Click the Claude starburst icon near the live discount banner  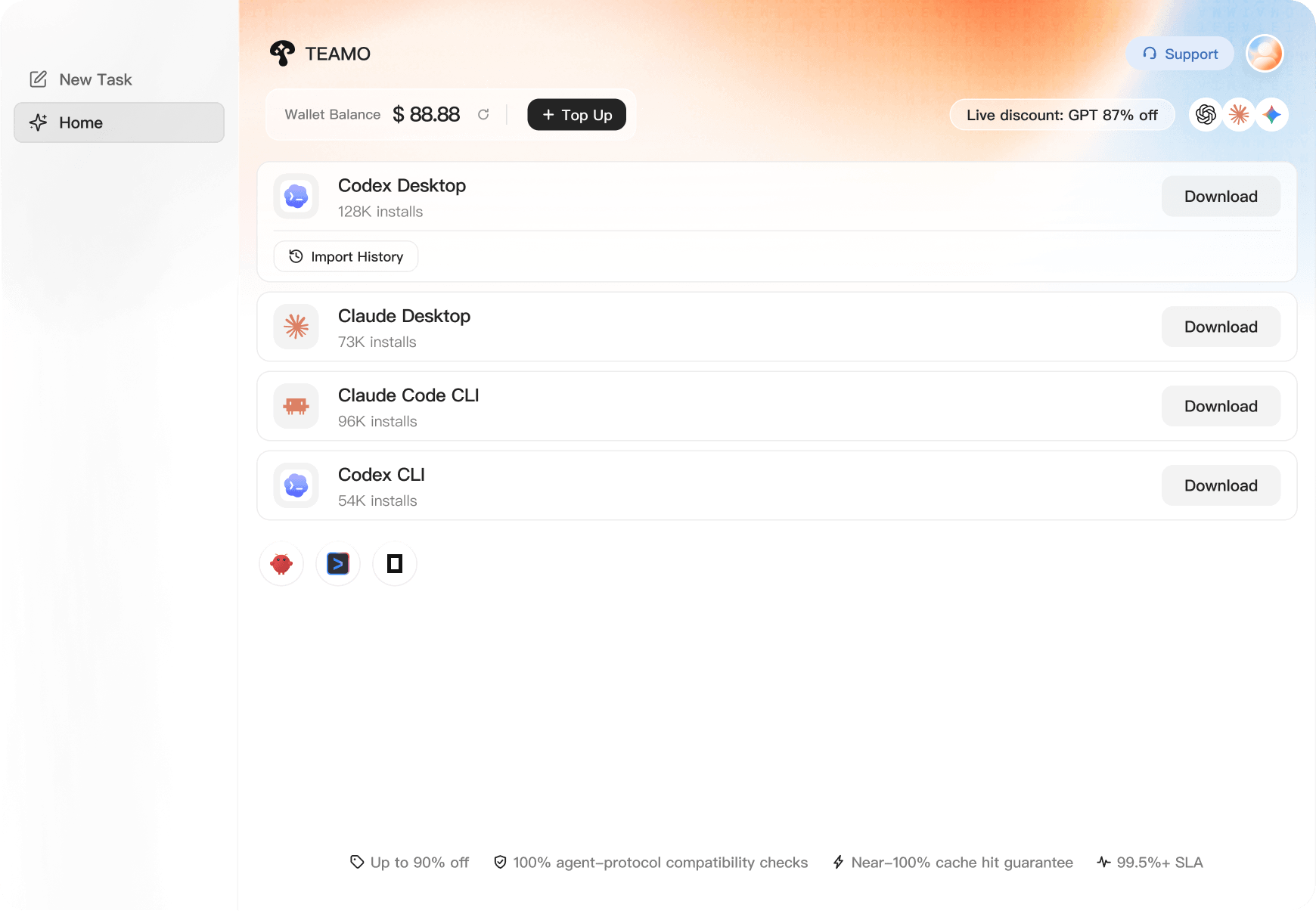(x=1239, y=115)
